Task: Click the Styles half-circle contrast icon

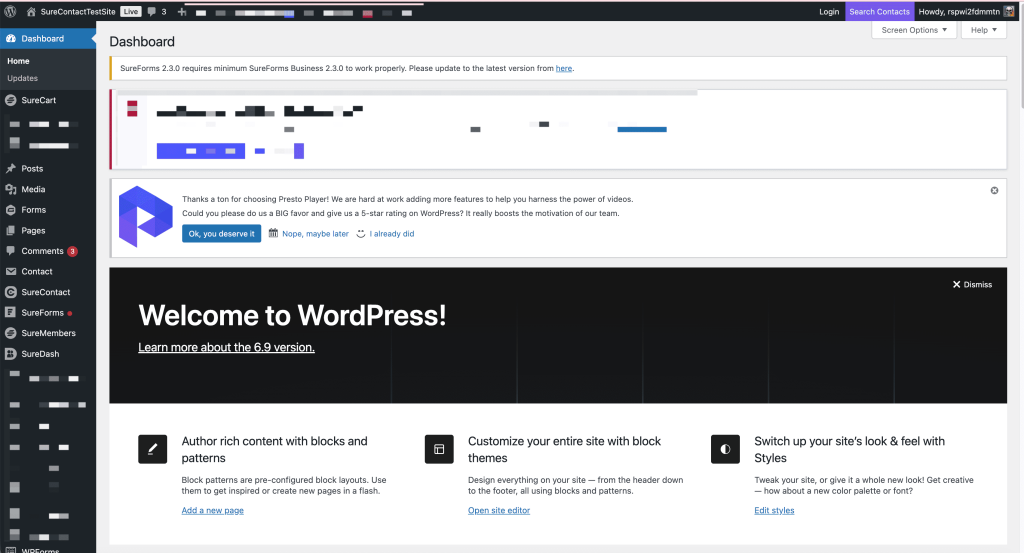Action: tap(725, 449)
